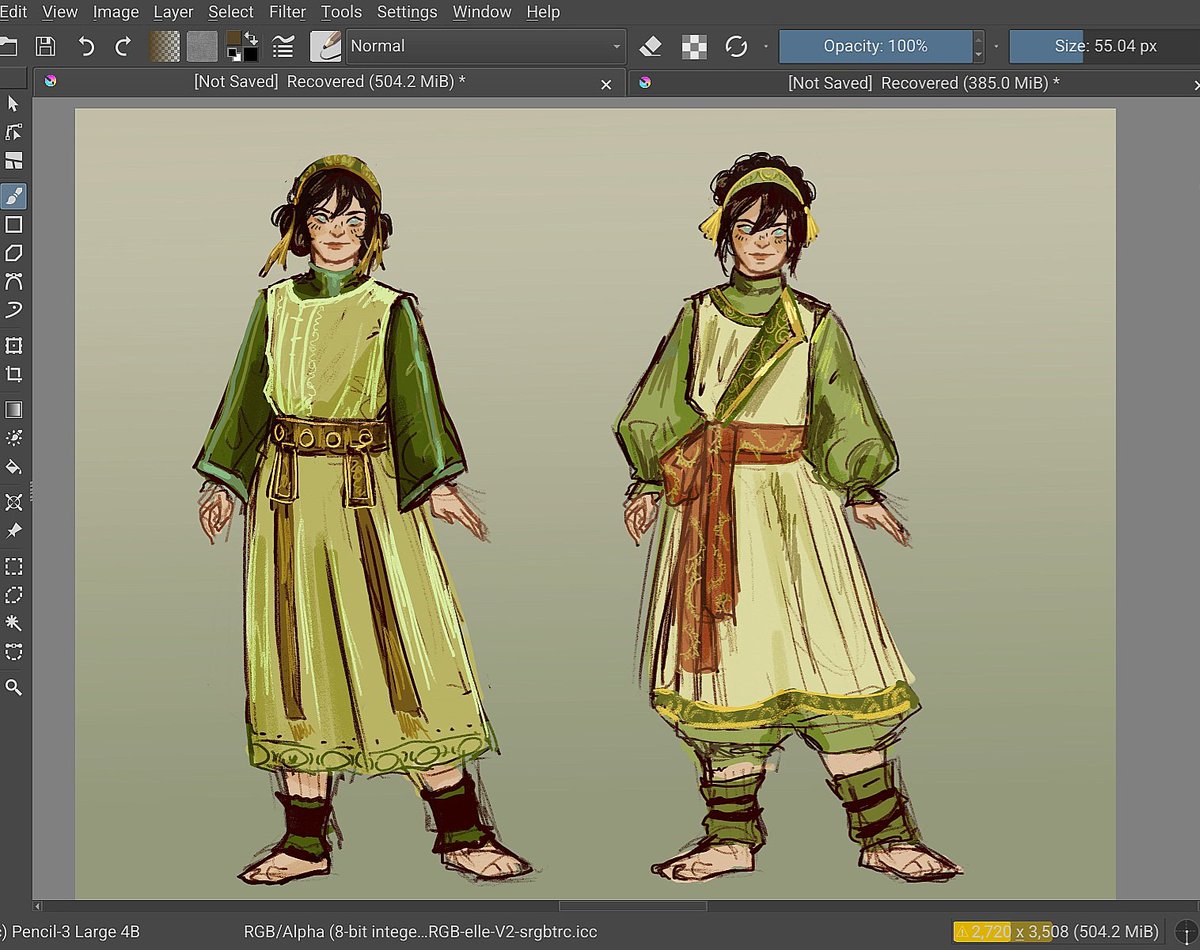Undo the last action

tap(87, 46)
